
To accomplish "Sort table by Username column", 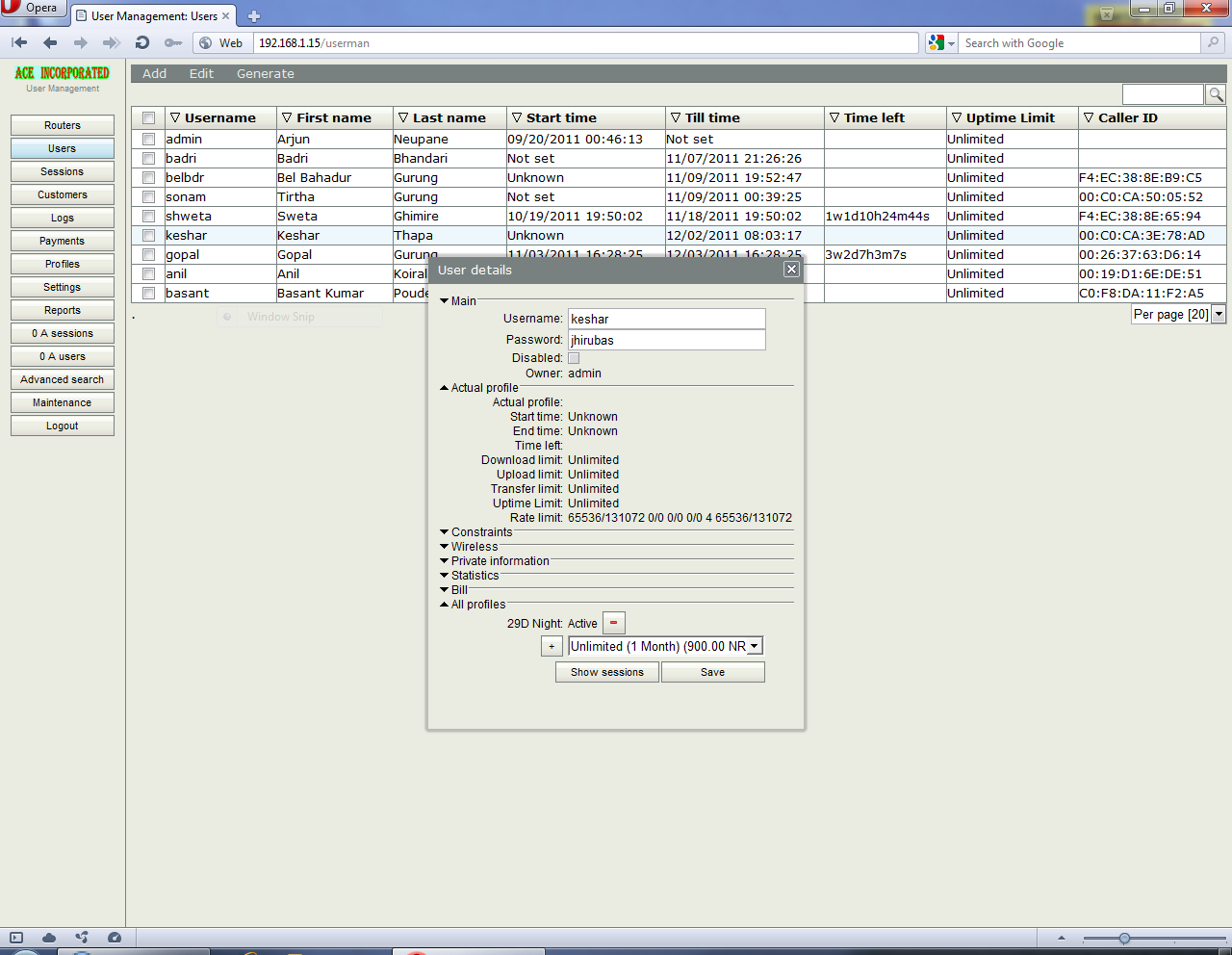I will coord(220,117).
